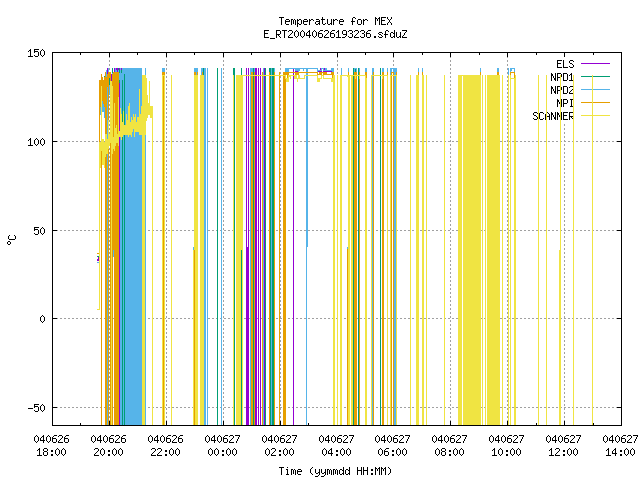
Task: Select the filename E_RT20040626193236.sfduZ
Action: click(335, 34)
